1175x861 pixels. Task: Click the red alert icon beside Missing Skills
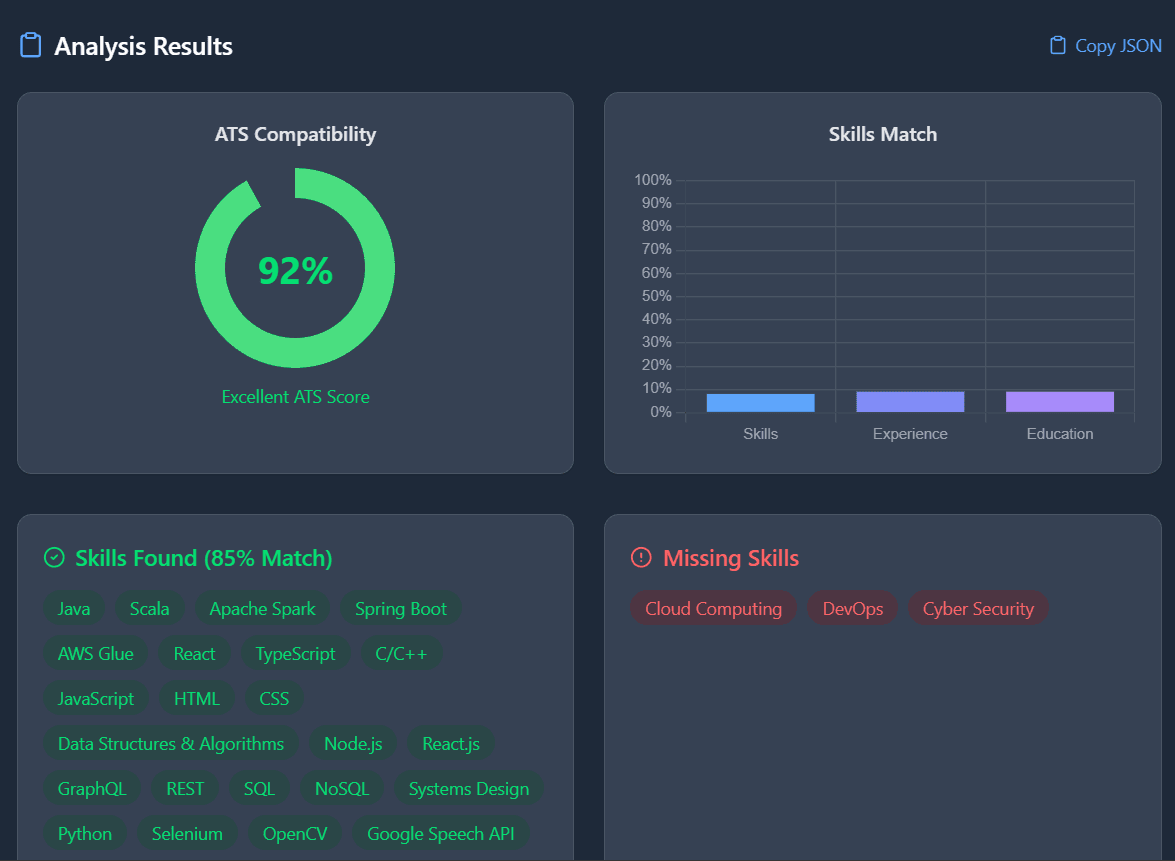click(x=640, y=557)
